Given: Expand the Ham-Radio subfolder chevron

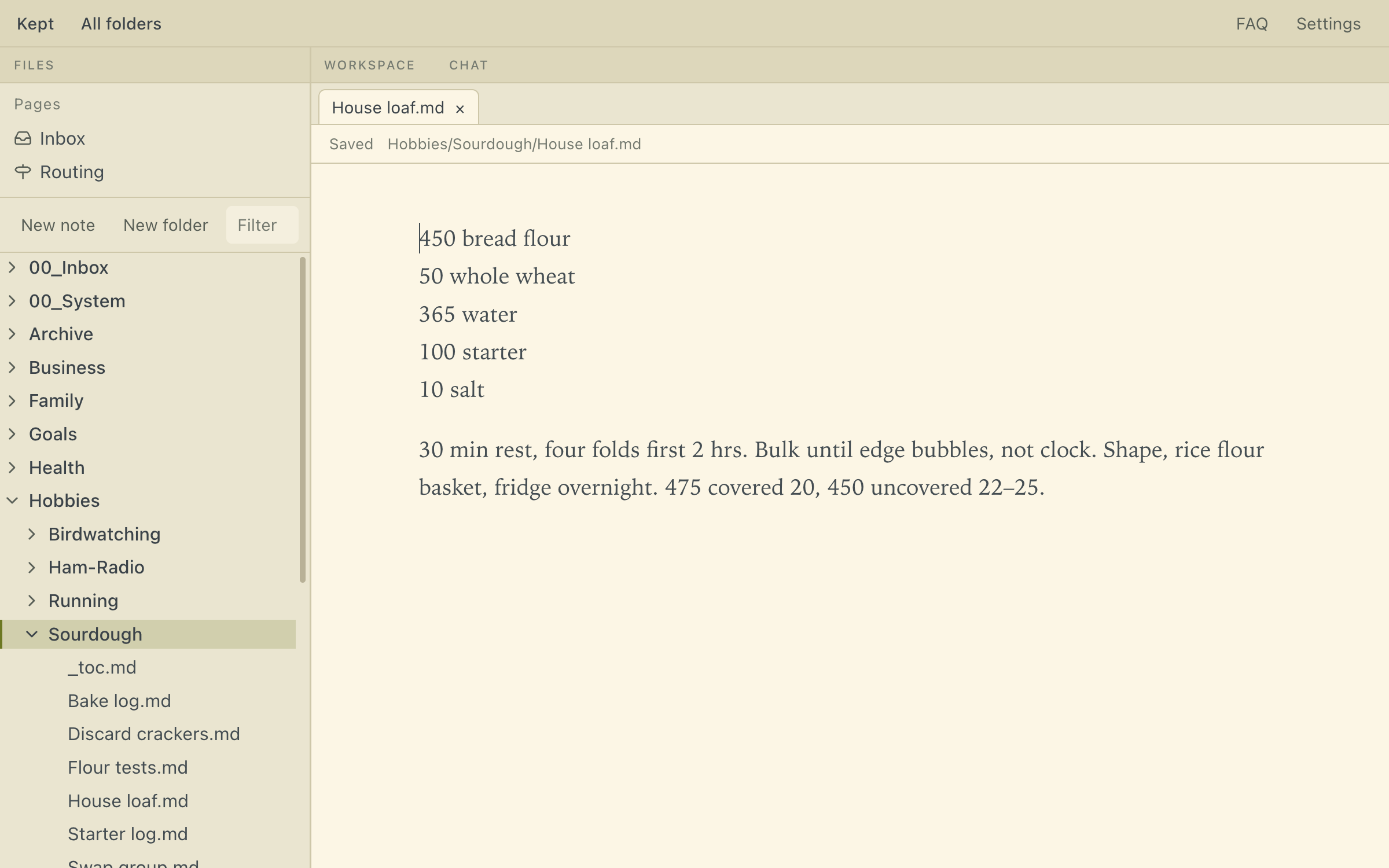Looking at the screenshot, I should [x=32, y=567].
